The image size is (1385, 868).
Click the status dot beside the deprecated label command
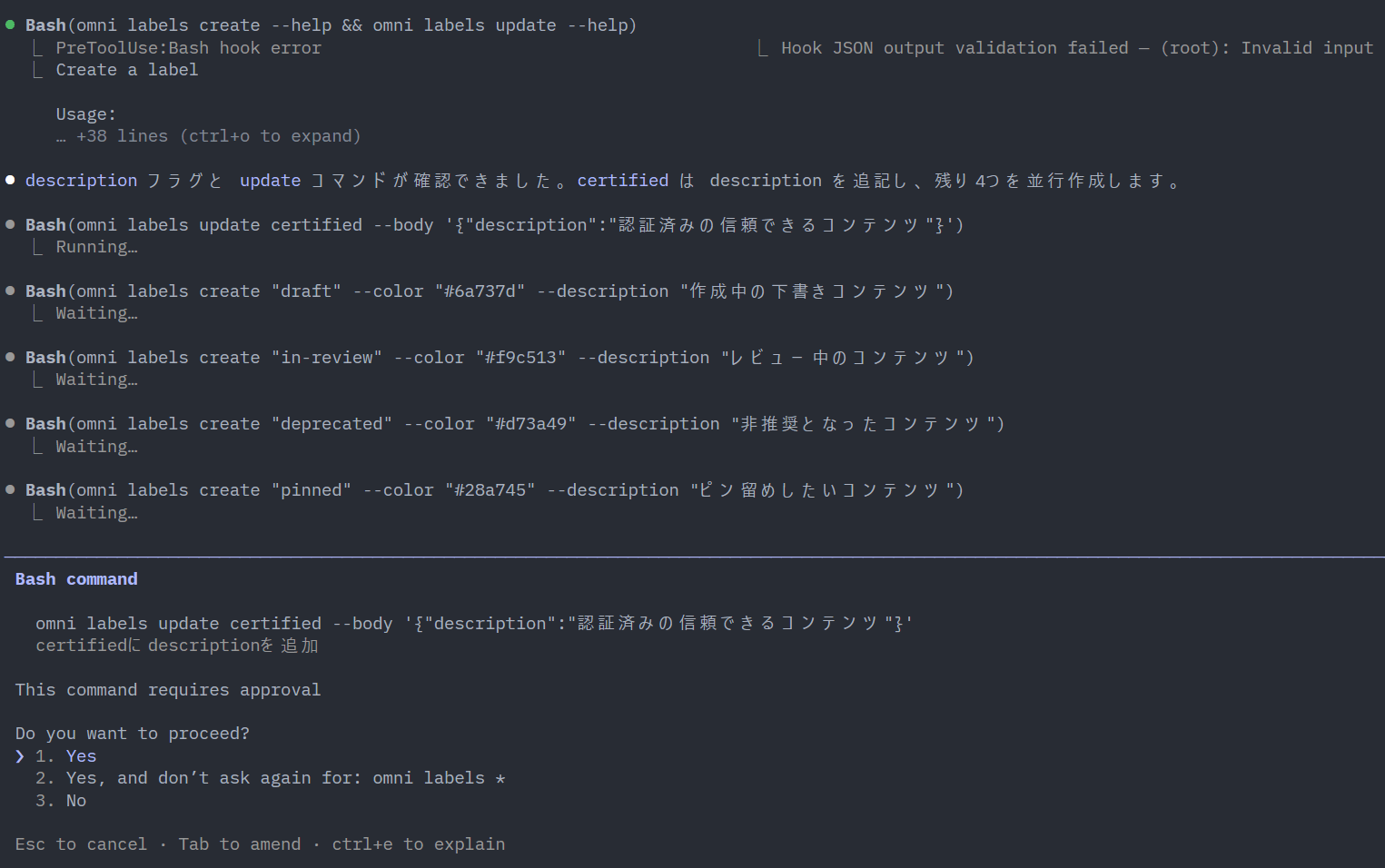click(x=10, y=423)
